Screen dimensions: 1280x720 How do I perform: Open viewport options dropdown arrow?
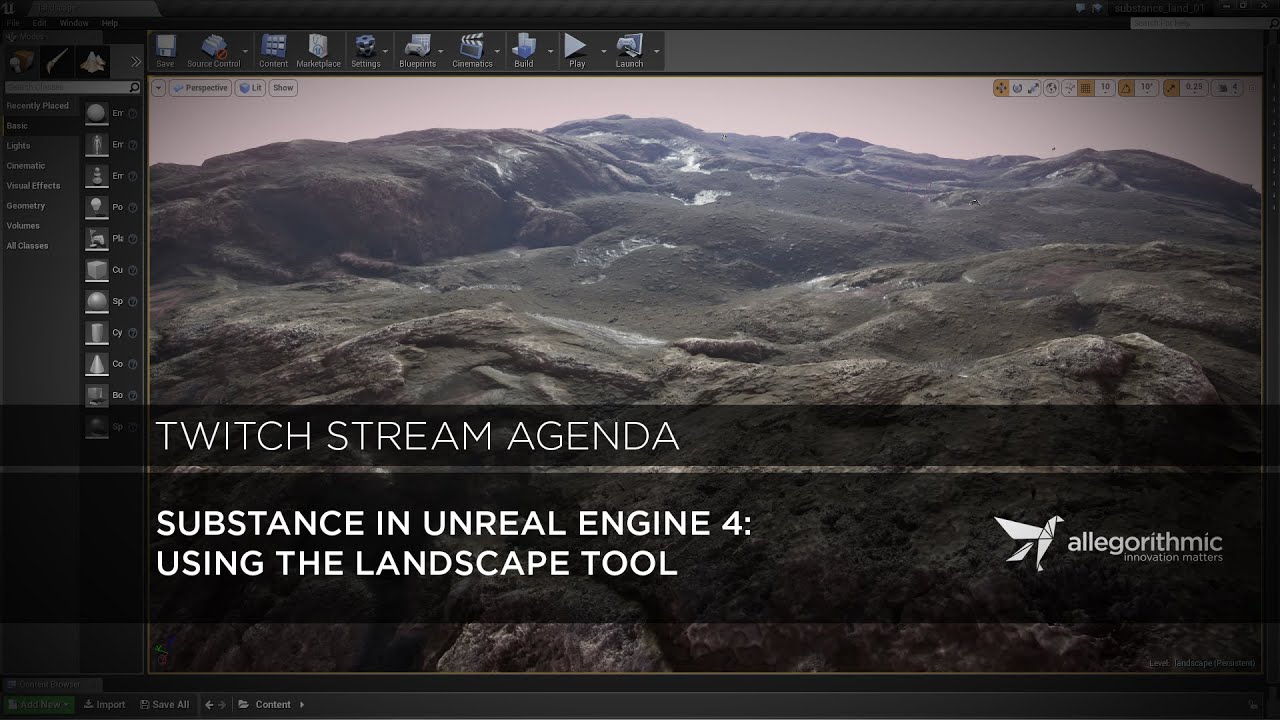pos(158,88)
